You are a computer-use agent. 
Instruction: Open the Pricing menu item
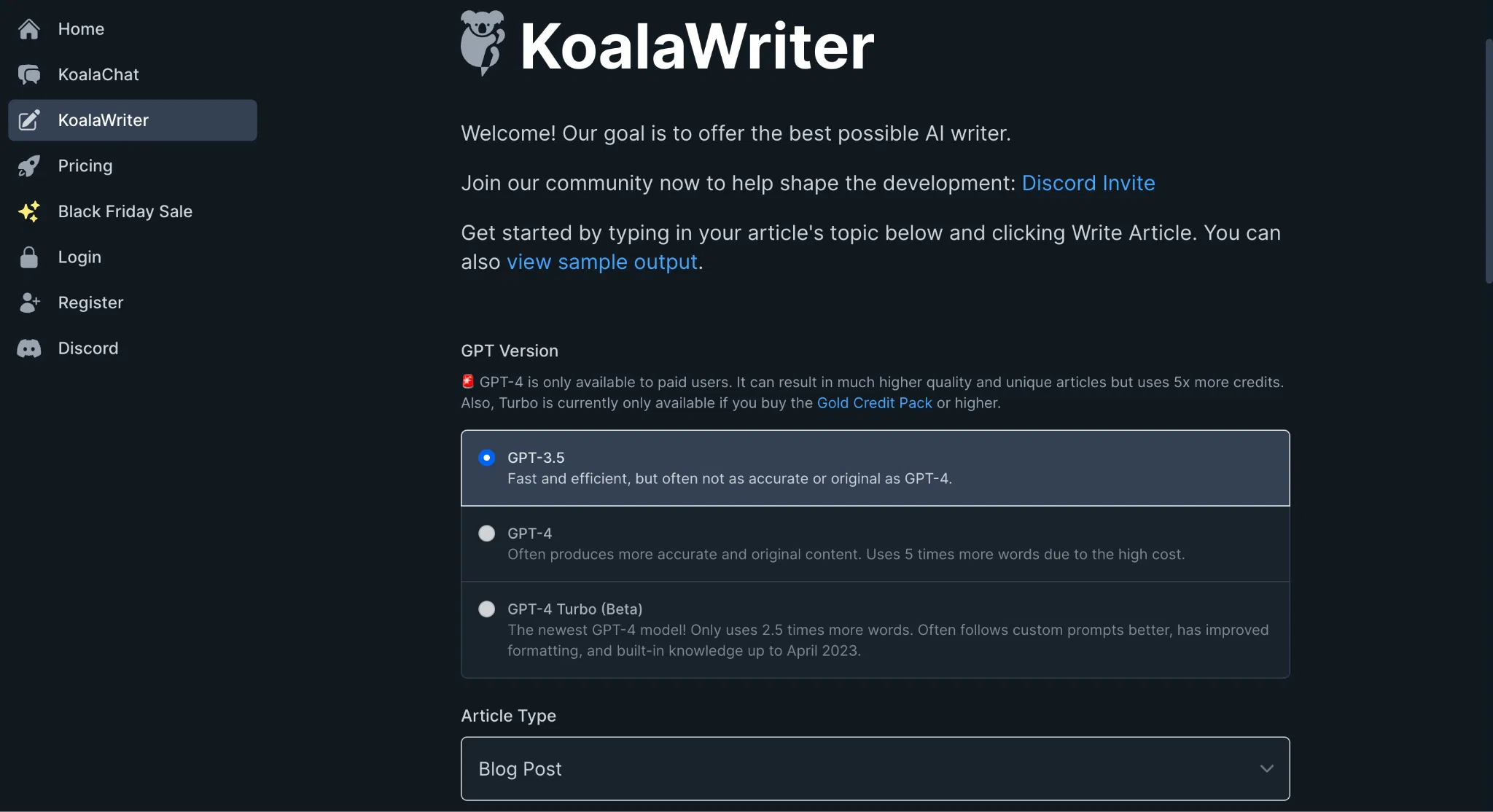(x=85, y=166)
